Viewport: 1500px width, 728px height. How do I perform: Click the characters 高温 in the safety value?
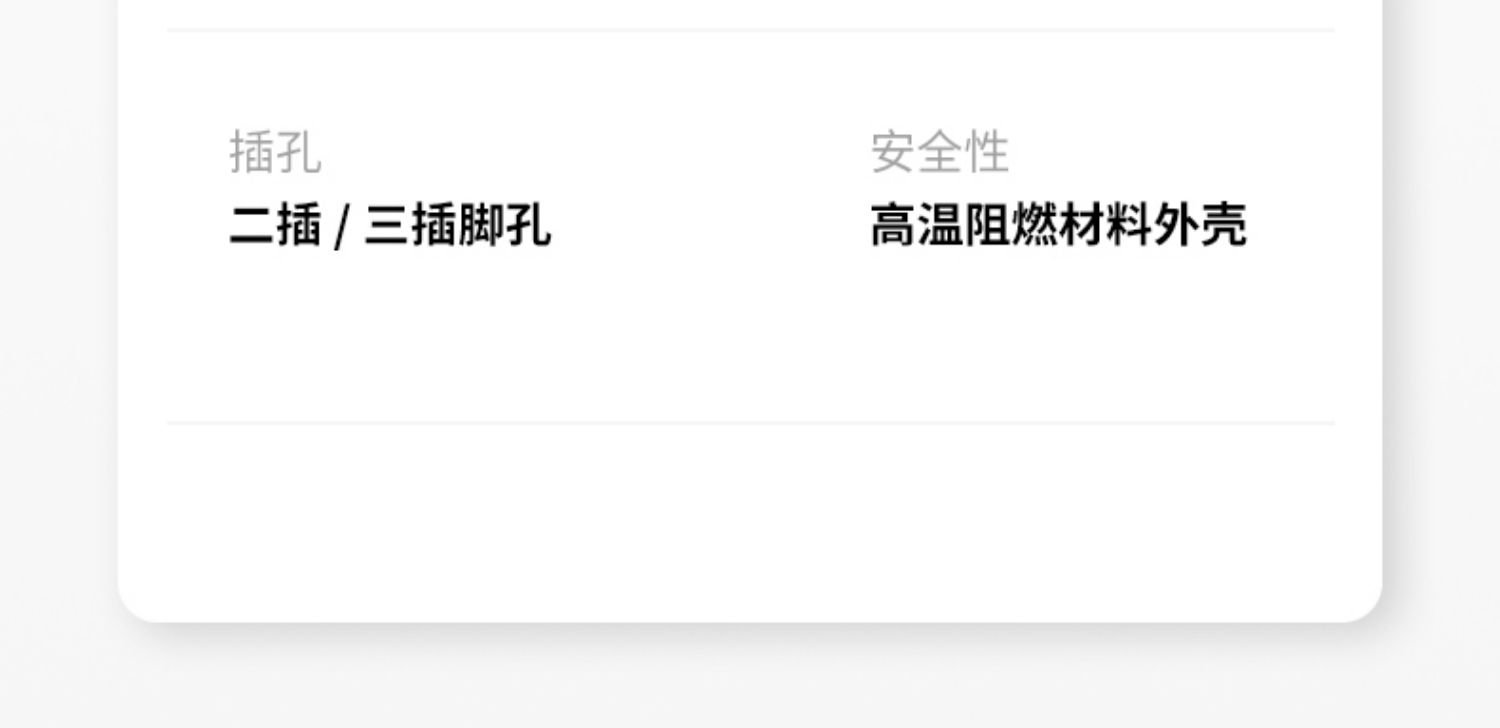[x=917, y=225]
